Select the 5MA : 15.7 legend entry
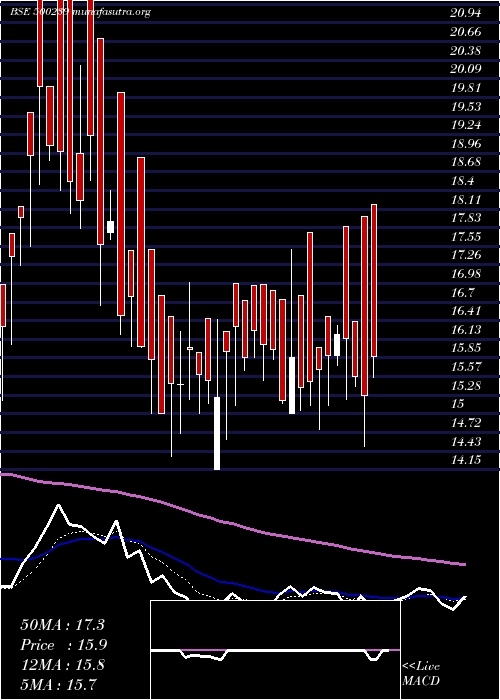500x700 pixels. click(x=58, y=684)
